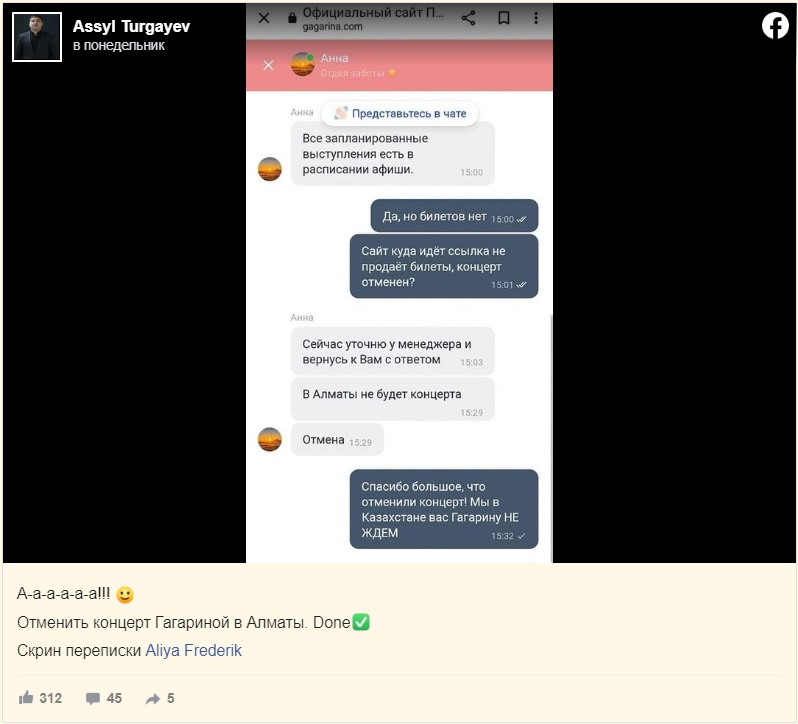Click the chat scrollbar on right edge
798x724 pixels.
click(551, 438)
